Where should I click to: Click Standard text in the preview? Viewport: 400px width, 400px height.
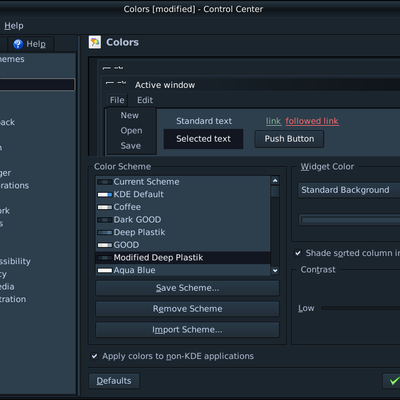point(204,121)
